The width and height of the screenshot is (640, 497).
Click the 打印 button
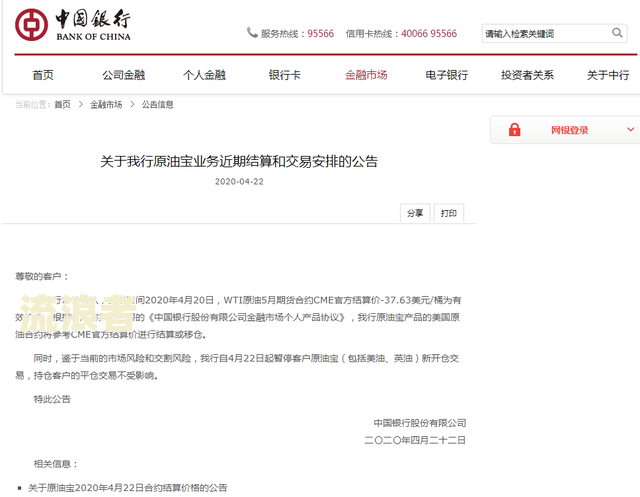pyautogui.click(x=449, y=213)
